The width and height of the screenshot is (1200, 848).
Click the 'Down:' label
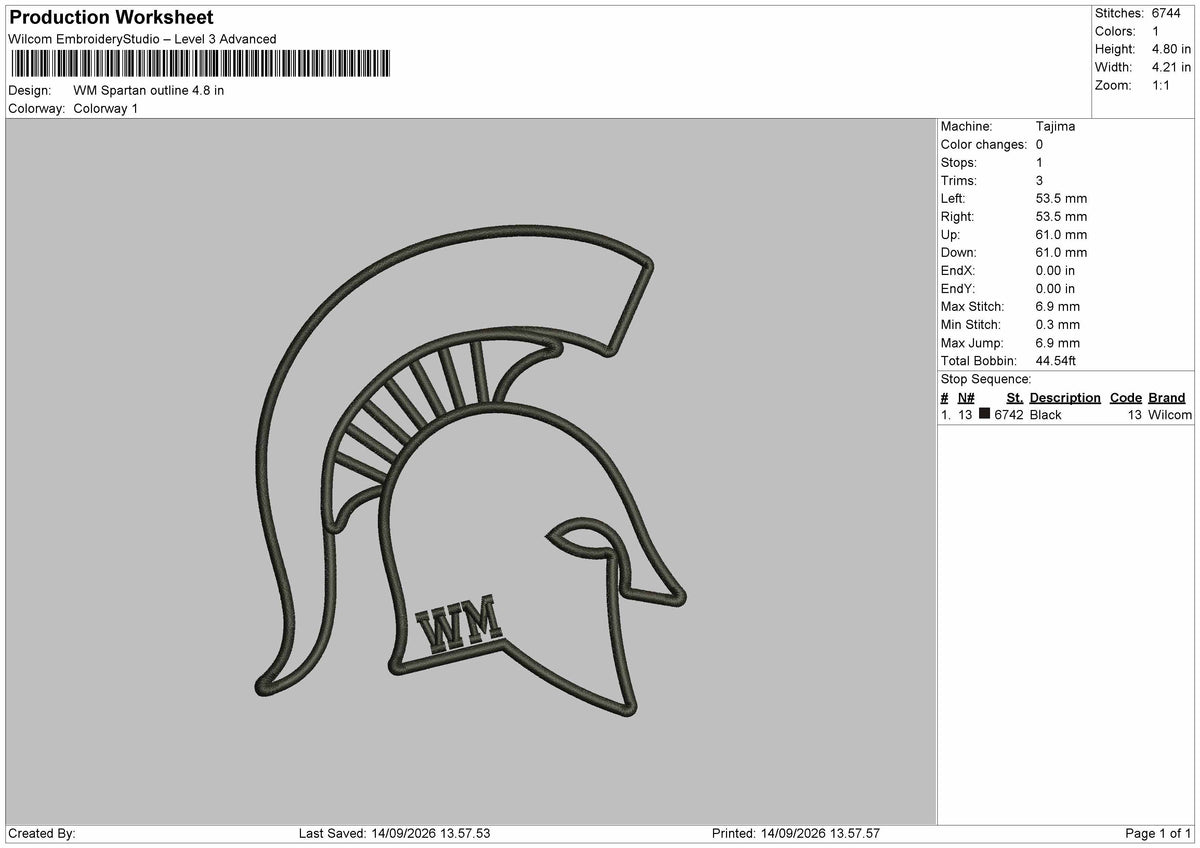point(959,252)
